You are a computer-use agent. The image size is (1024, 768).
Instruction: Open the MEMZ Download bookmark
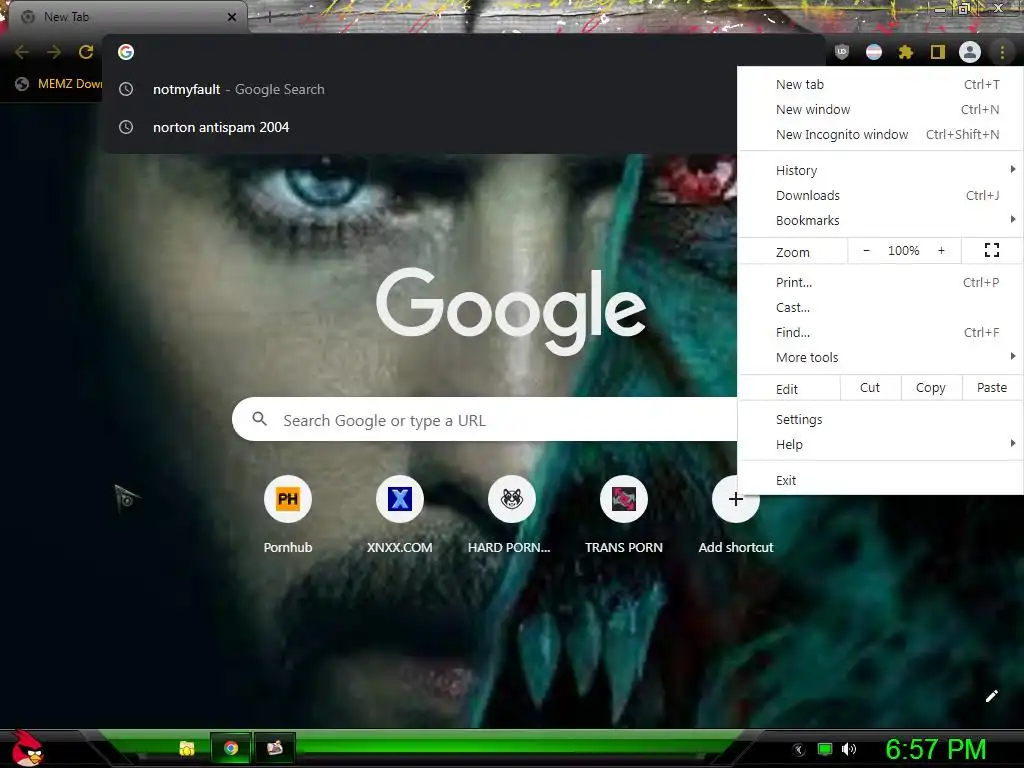[x=59, y=84]
